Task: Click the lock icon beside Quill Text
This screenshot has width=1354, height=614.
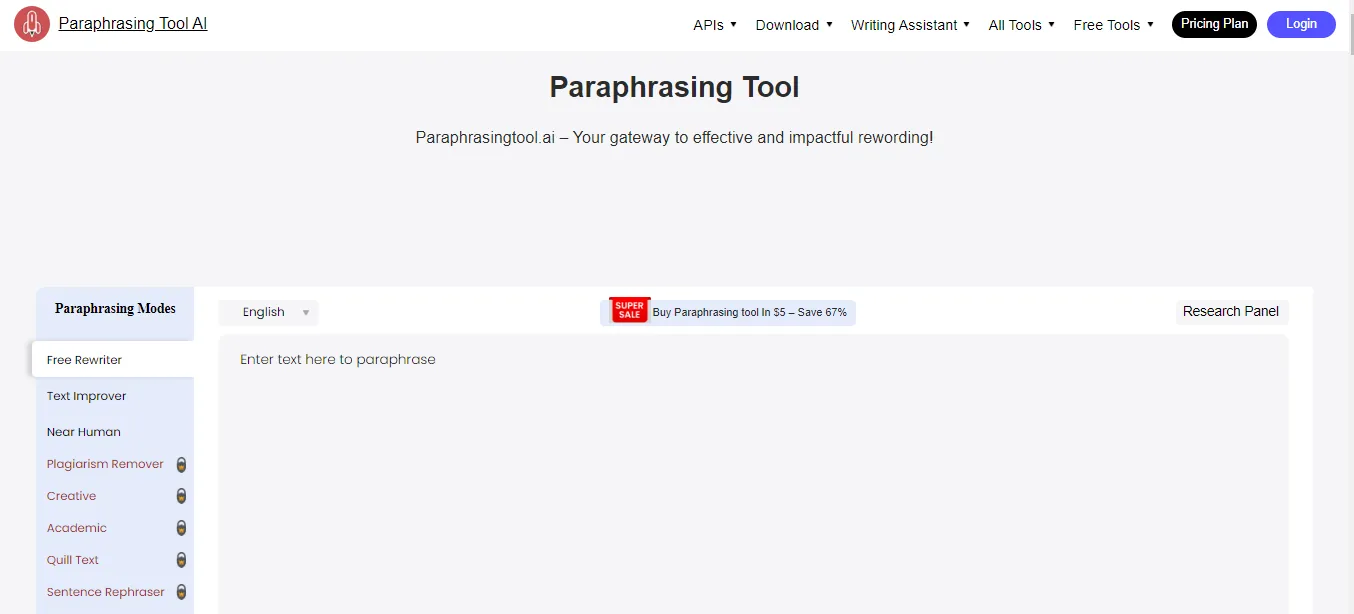Action: pyautogui.click(x=181, y=560)
